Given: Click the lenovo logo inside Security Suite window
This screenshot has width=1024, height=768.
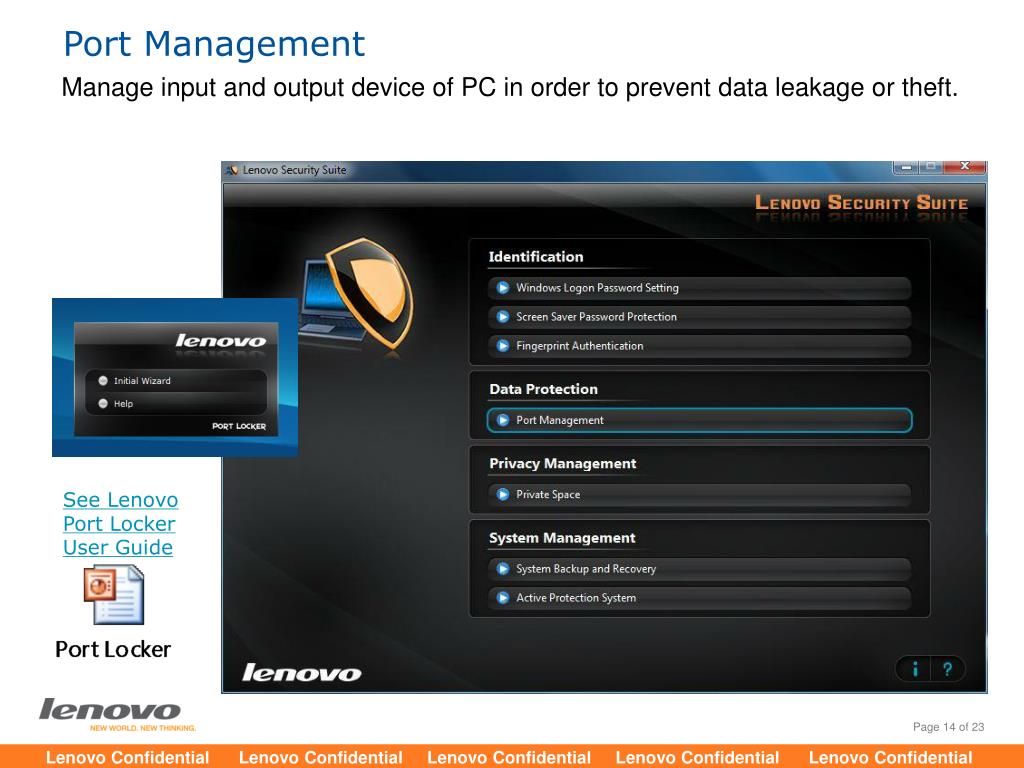Looking at the screenshot, I should tap(302, 673).
